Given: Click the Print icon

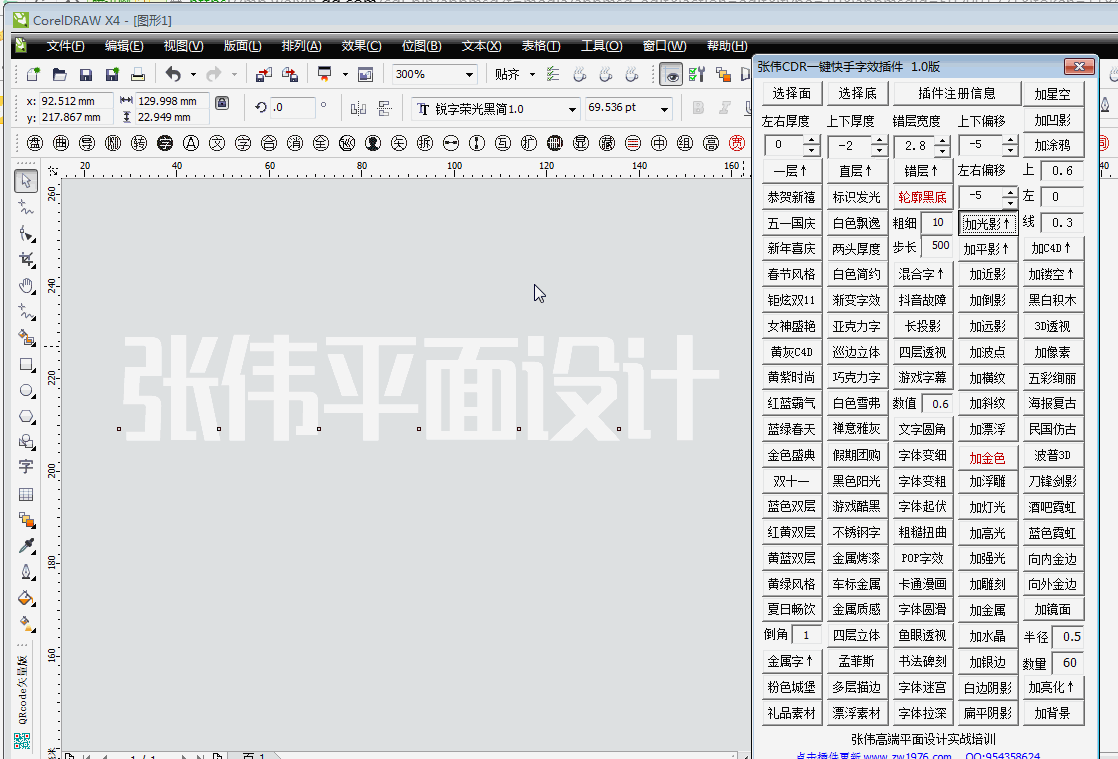Looking at the screenshot, I should tap(138, 74).
